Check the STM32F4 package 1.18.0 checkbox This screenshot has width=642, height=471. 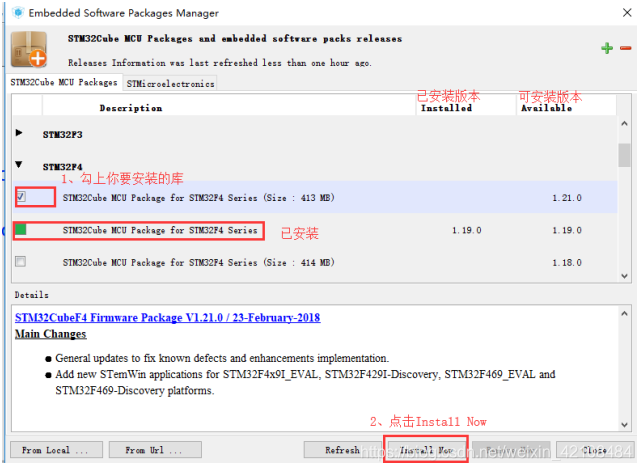click(20, 261)
